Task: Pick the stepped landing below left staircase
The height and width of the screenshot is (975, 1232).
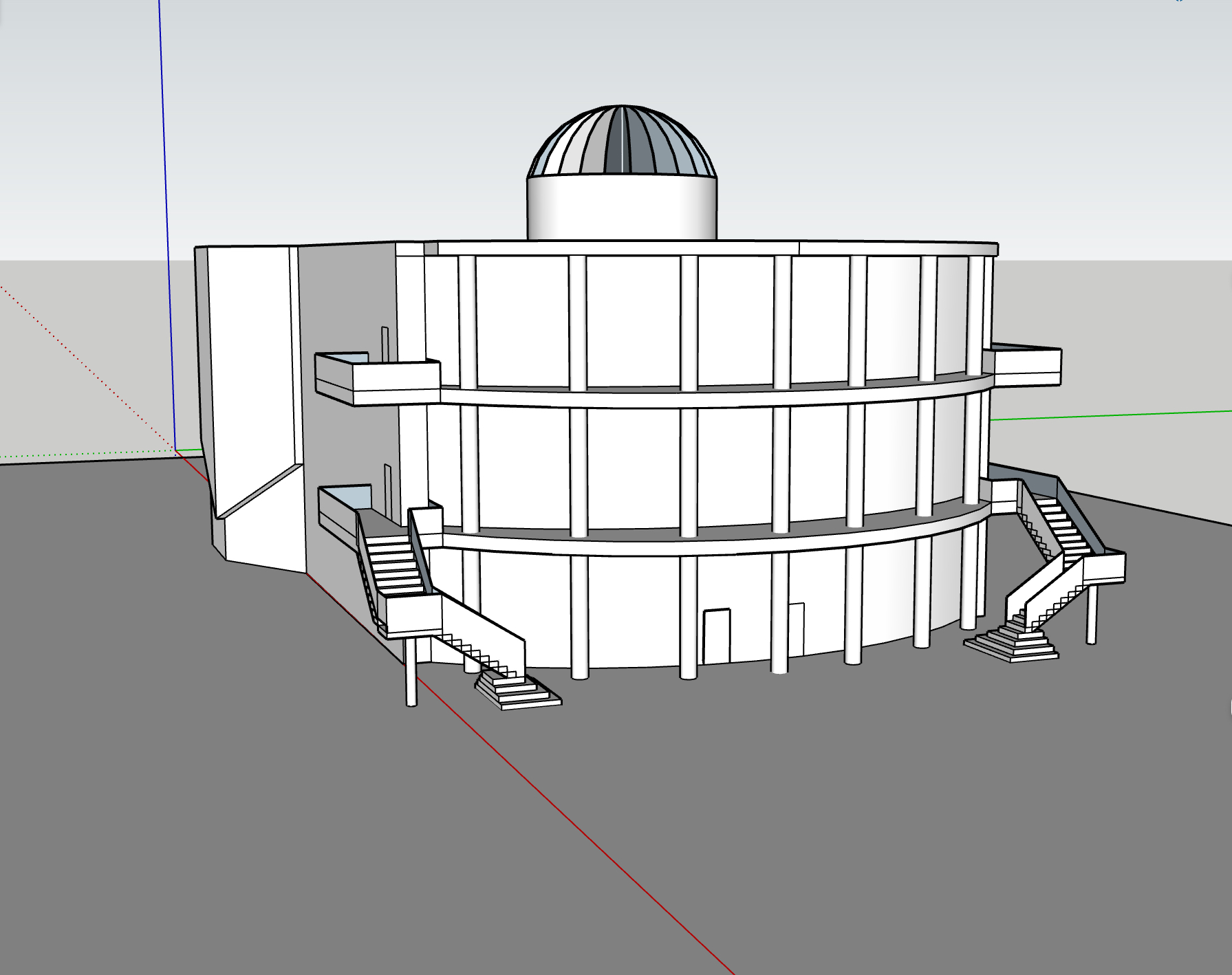Action: pyautogui.click(x=518, y=690)
